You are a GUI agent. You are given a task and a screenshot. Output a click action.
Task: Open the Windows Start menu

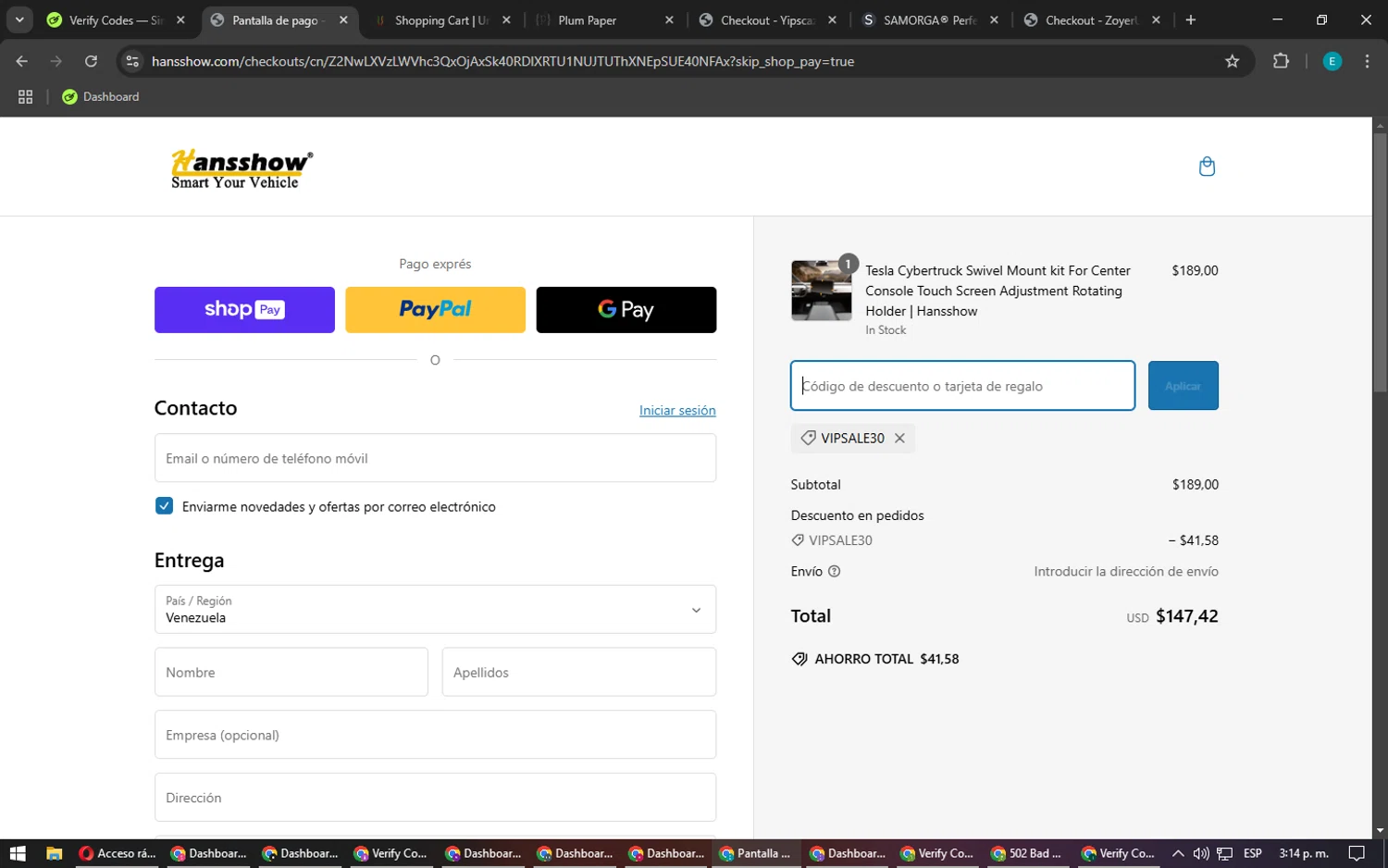point(18,853)
